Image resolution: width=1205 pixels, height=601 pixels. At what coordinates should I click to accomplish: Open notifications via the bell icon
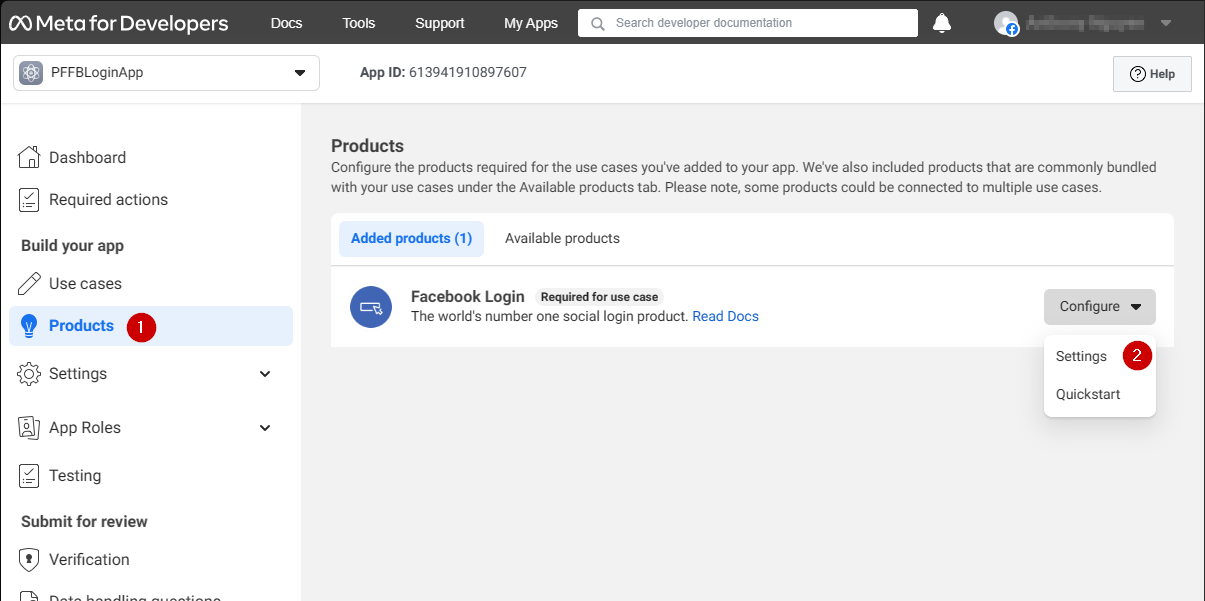[941, 22]
